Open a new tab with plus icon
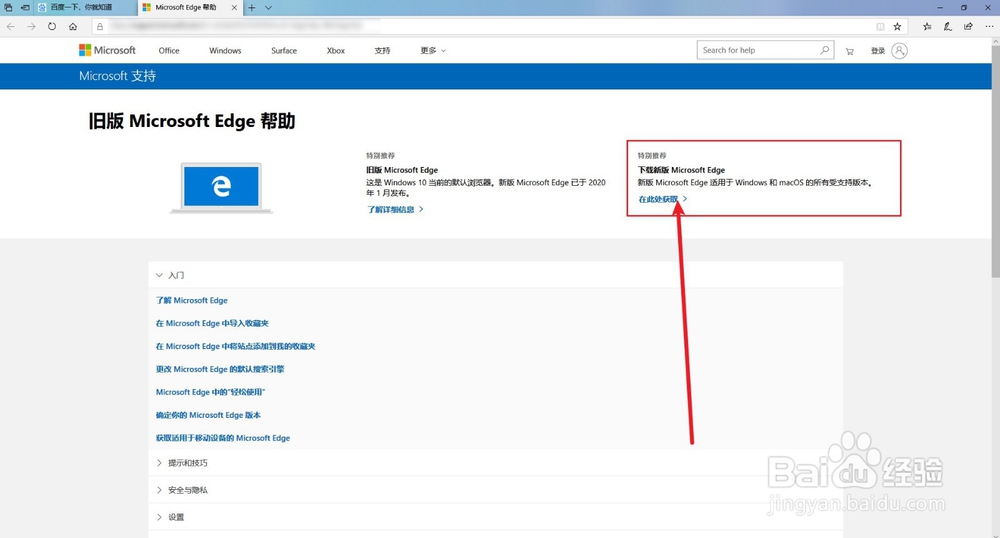This screenshot has height=538, width=1000. pos(252,8)
